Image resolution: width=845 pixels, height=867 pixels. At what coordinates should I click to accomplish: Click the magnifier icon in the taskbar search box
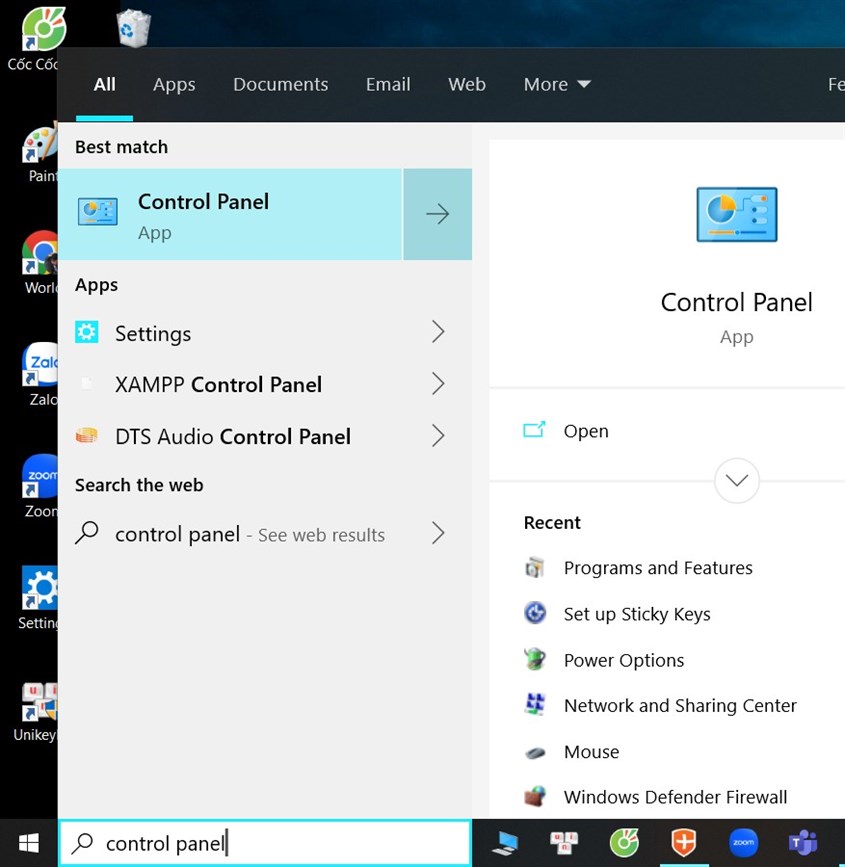pos(83,843)
